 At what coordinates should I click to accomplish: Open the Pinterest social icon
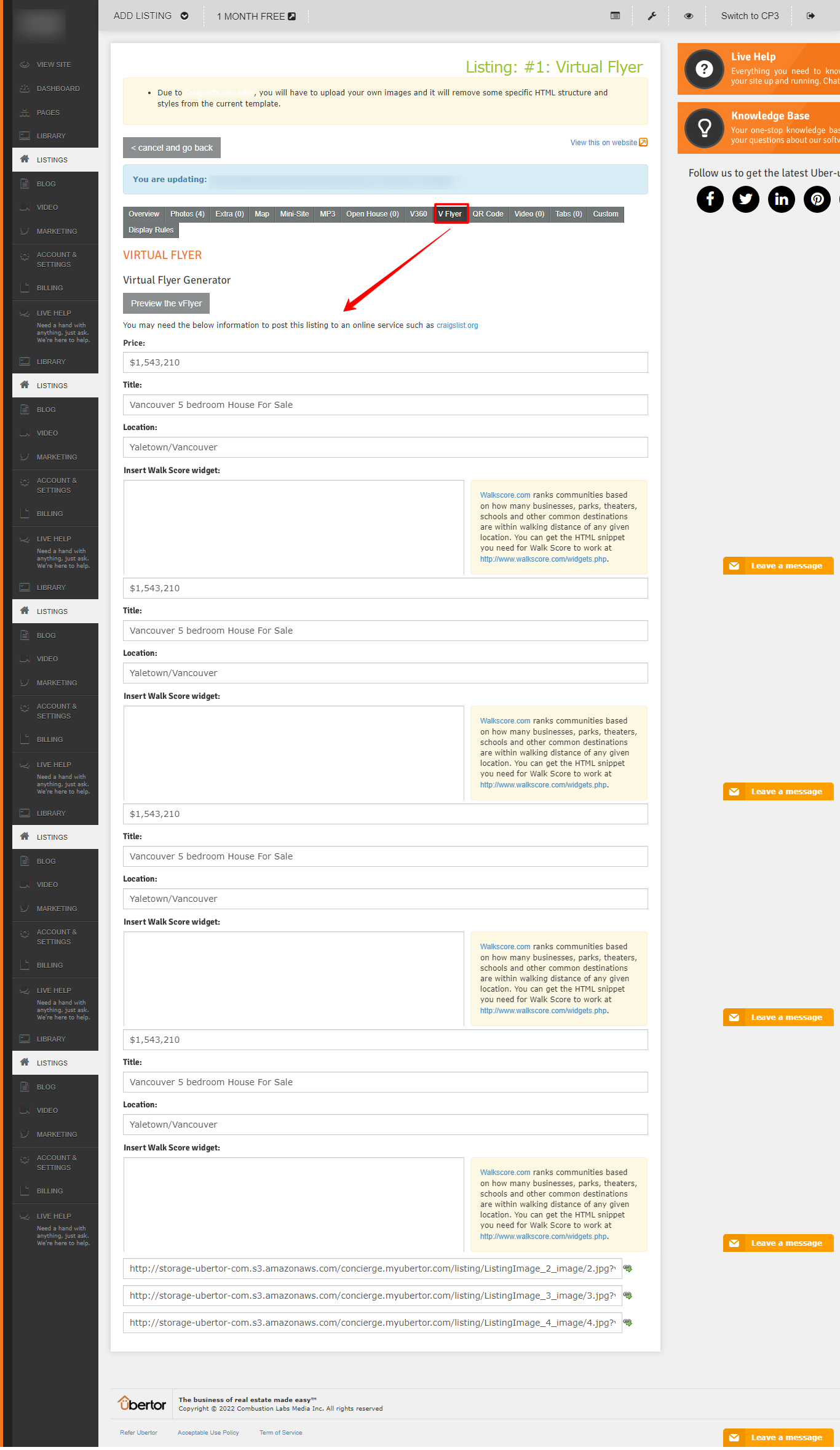pos(817,199)
